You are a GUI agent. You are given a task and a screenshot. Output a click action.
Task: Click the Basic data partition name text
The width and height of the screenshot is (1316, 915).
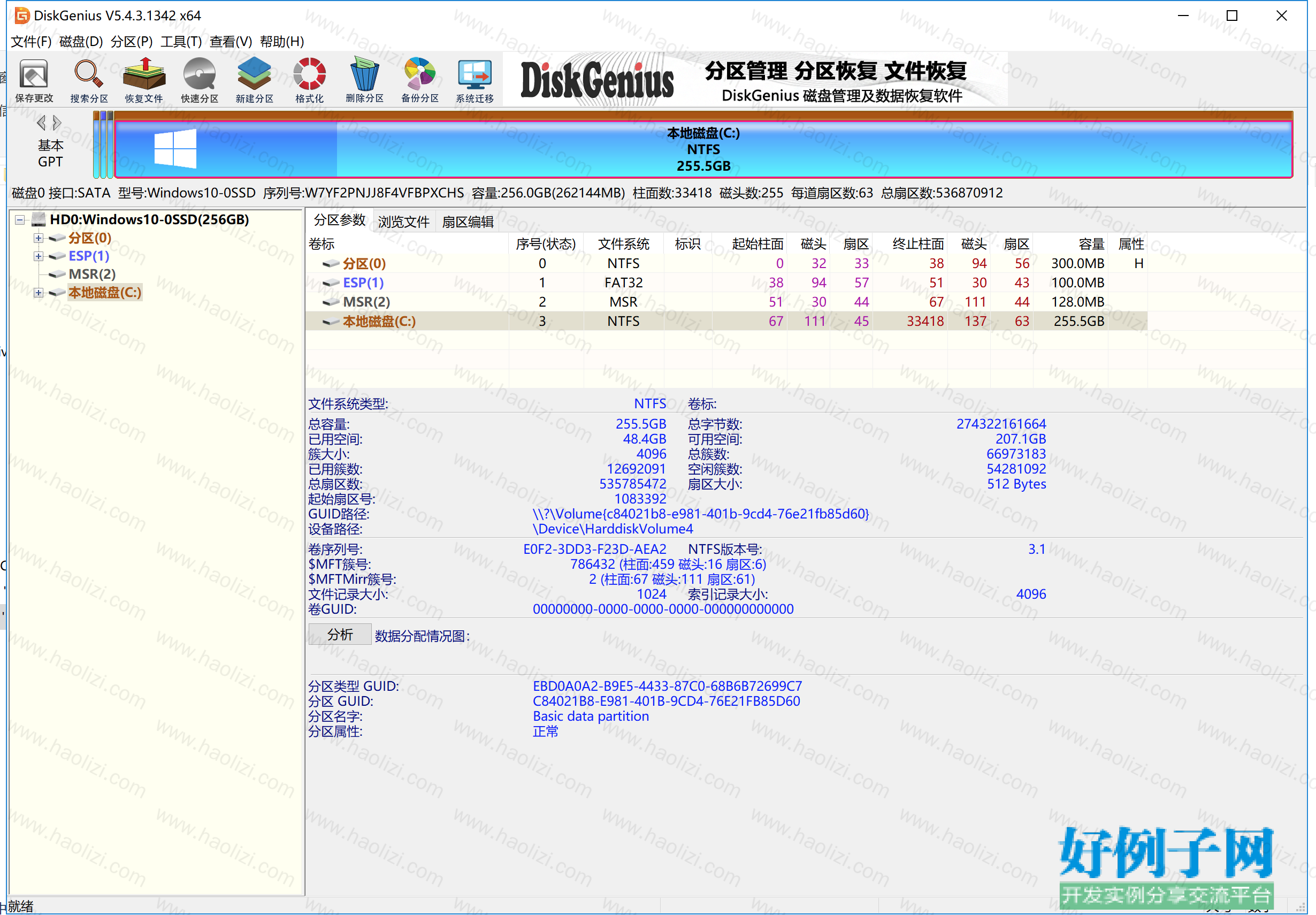point(591,716)
